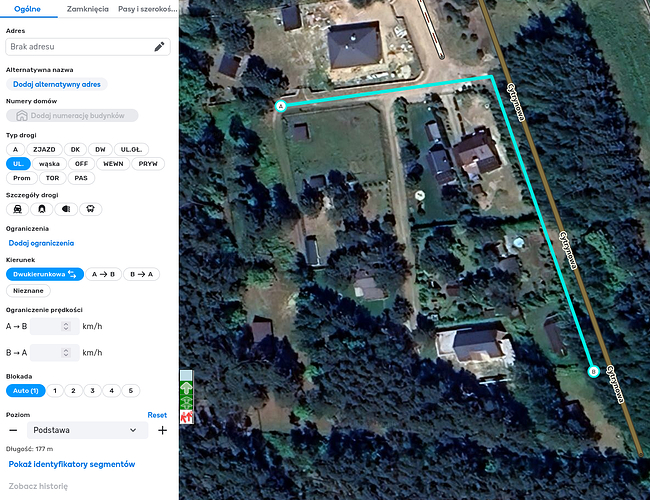Open the 'Pasy i szerokość' tab
The image size is (650, 500).
[x=148, y=9]
